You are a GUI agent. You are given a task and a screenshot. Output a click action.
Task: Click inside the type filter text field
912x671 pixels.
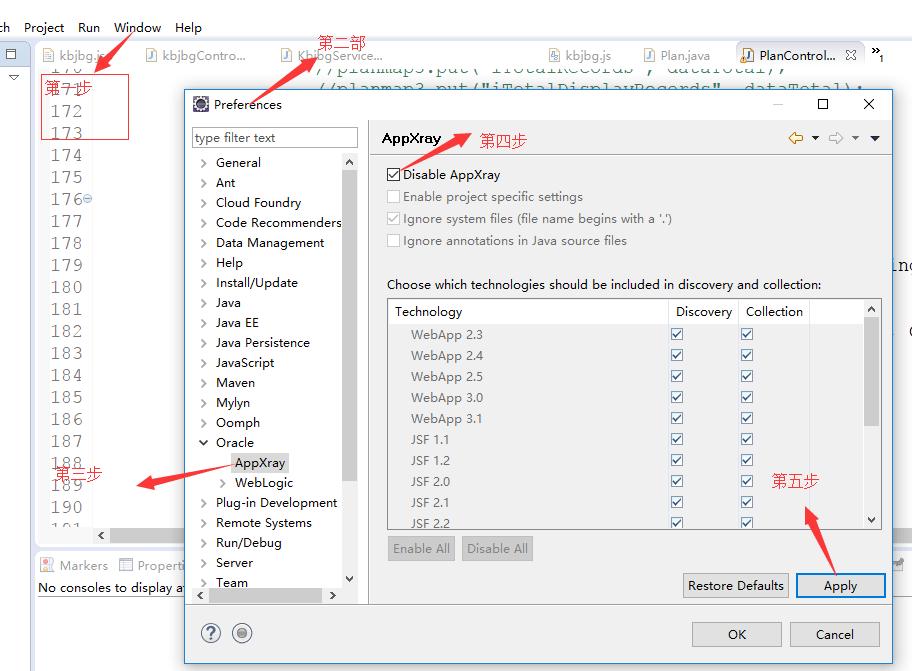[x=274, y=137]
